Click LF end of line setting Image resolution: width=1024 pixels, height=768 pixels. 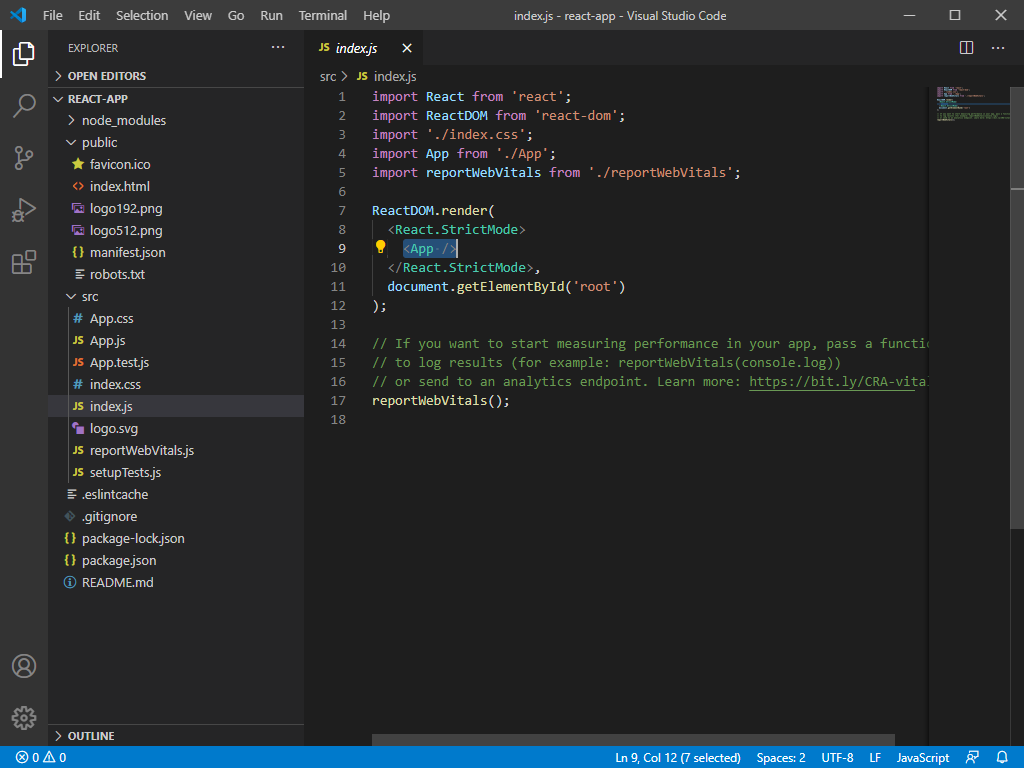point(875,758)
